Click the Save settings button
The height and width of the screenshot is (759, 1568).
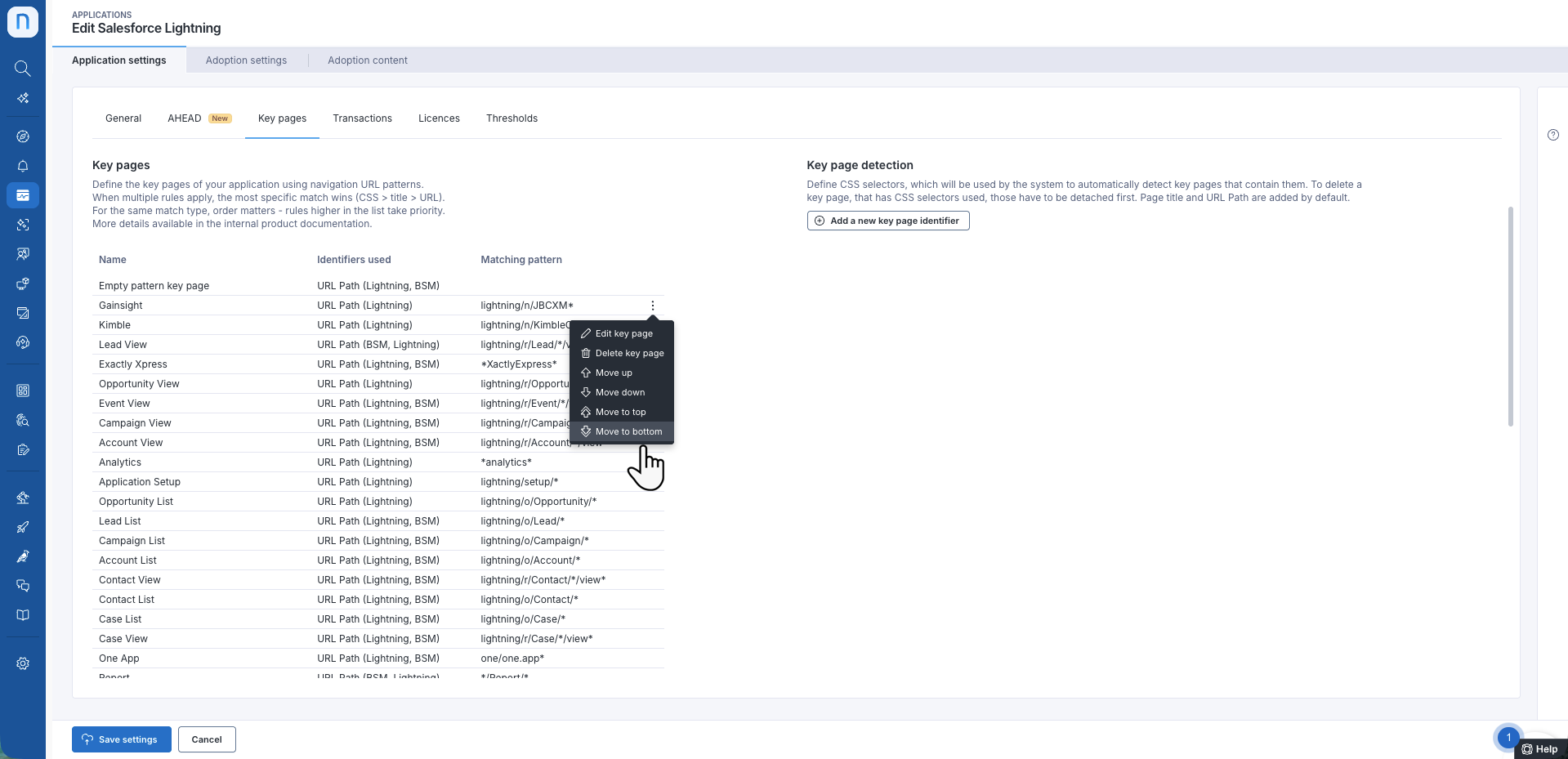[x=122, y=739]
